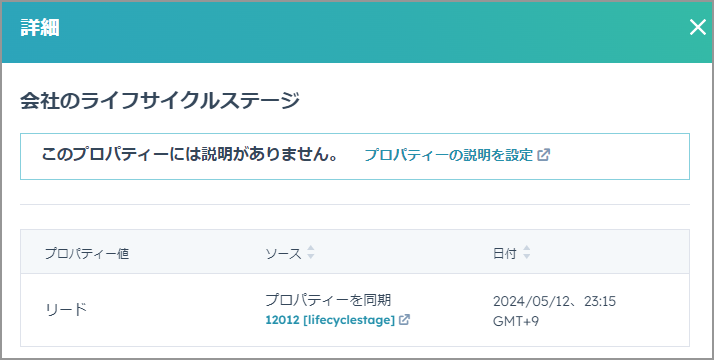Viewport: 714px width, 360px height.
Task: Sort ソース column ascending with up arrow
Action: click(311, 248)
